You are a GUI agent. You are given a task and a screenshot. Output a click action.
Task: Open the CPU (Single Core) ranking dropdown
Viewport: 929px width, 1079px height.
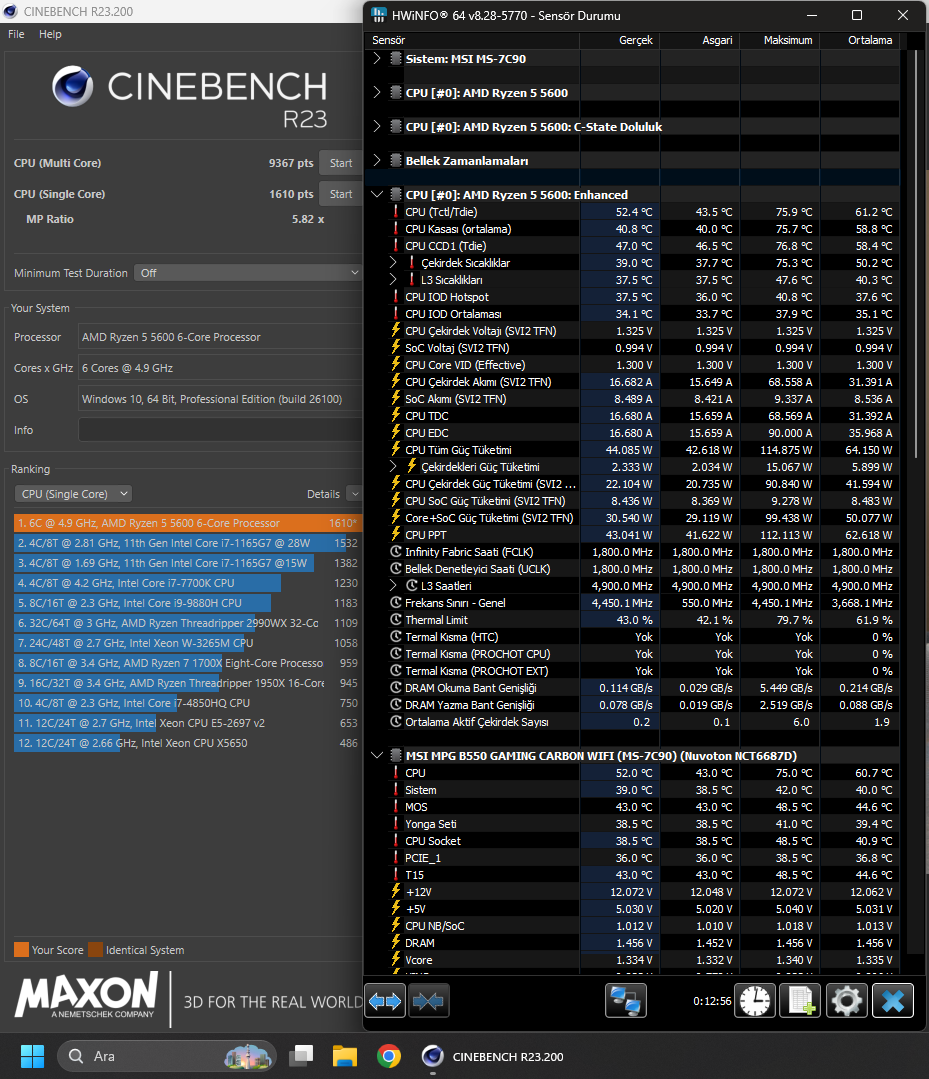[73, 493]
